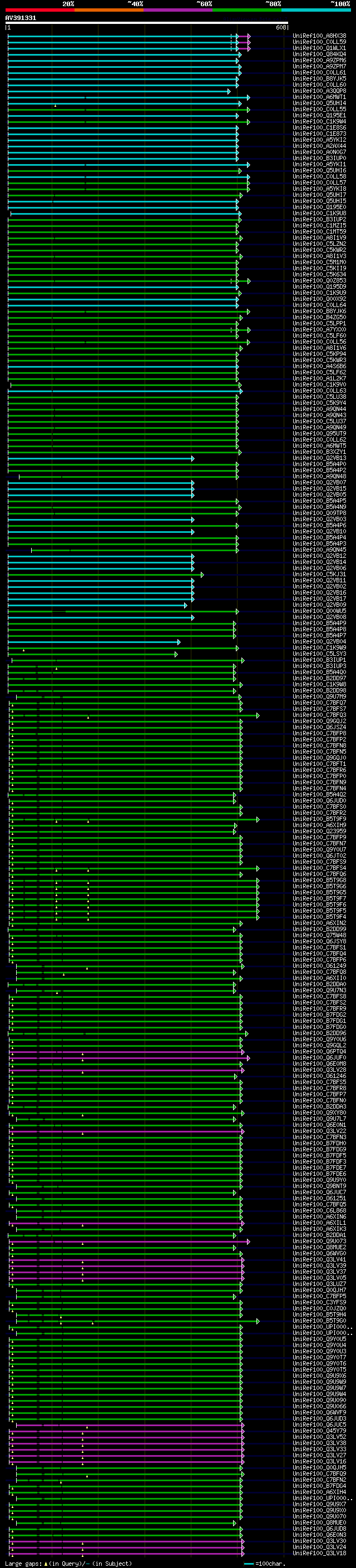Select the UniRef100_C0LL58 label
Viewport: 356px width, 1568px height.
319,176
